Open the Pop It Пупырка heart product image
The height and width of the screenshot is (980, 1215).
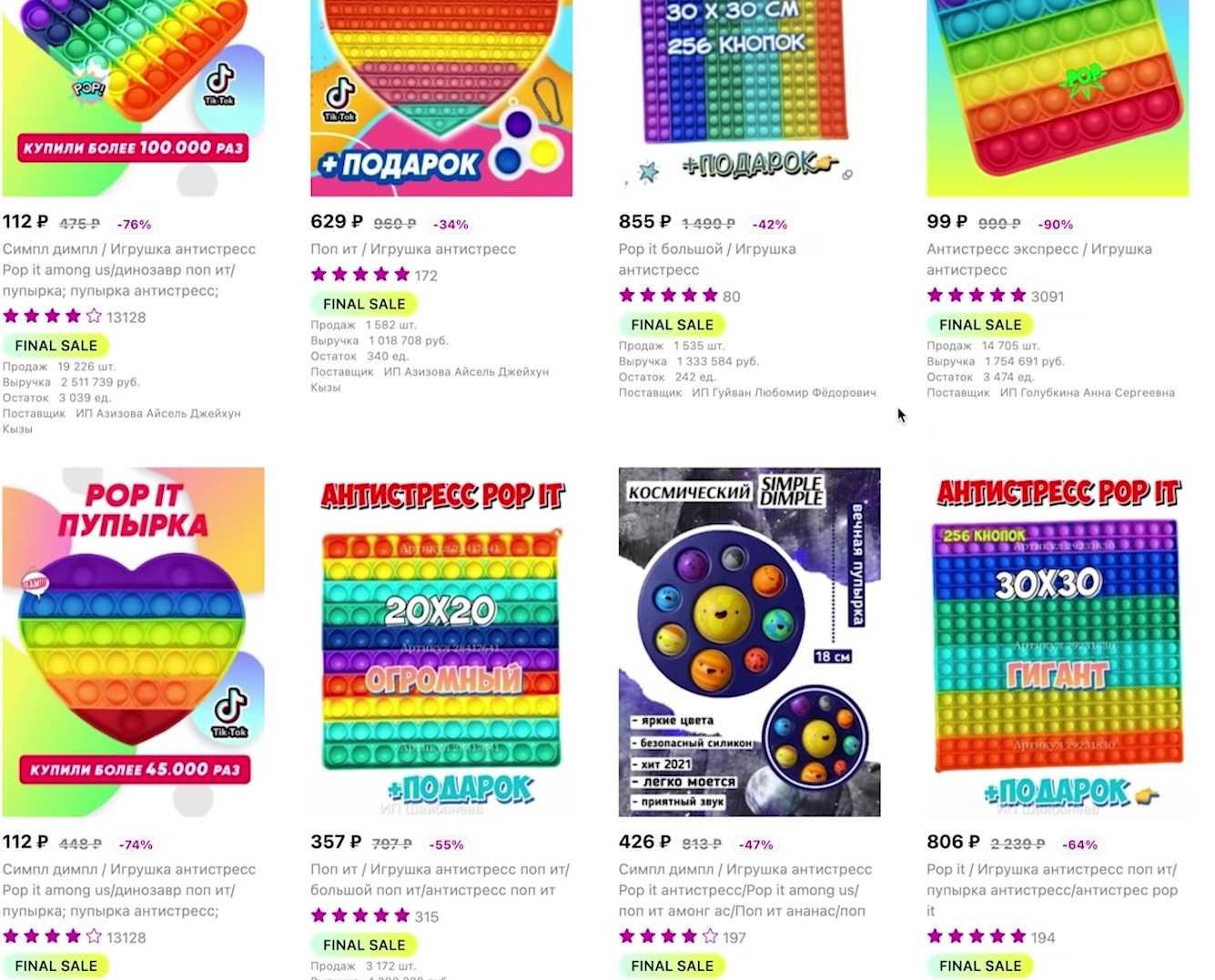[133, 642]
